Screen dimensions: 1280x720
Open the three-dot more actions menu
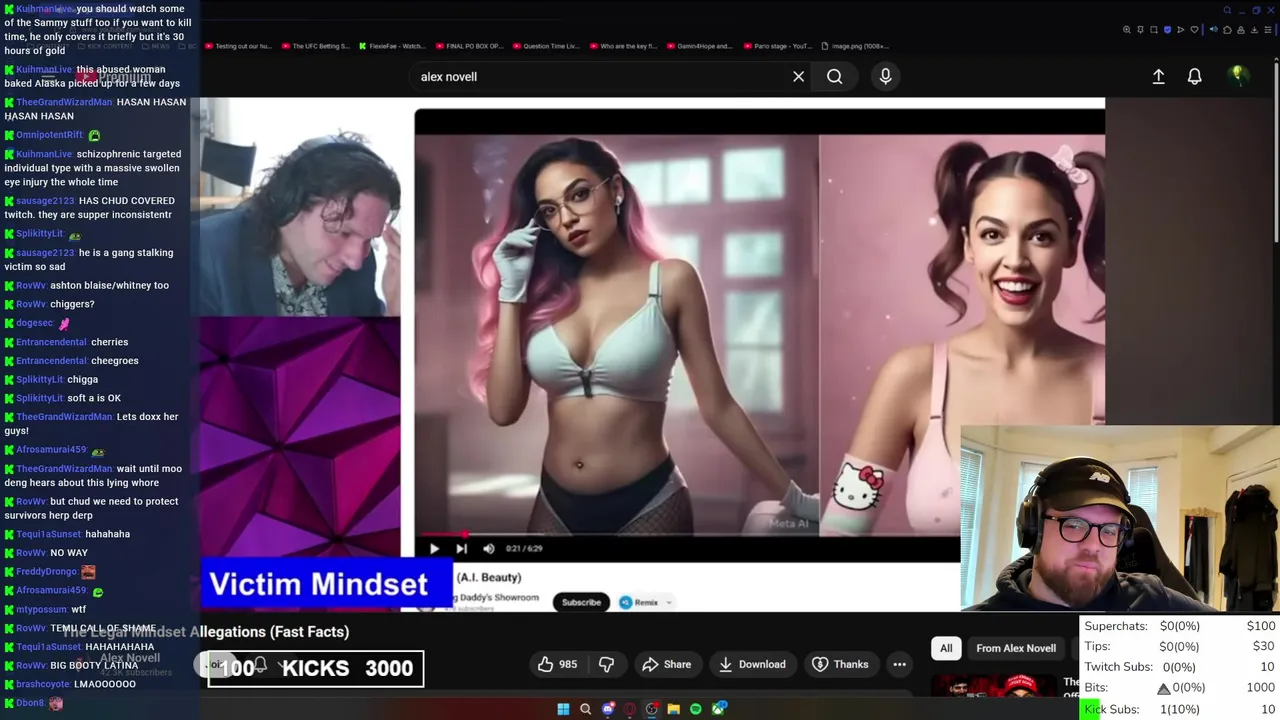pyautogui.click(x=899, y=664)
